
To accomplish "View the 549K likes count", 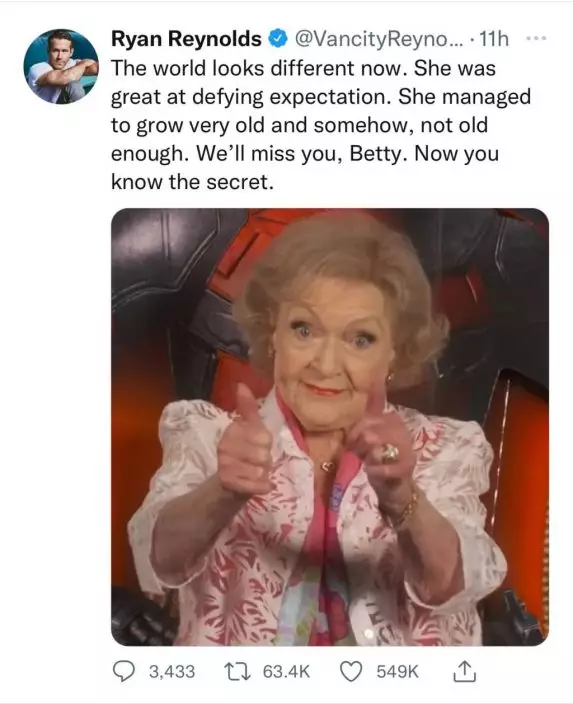I will tap(397, 672).
